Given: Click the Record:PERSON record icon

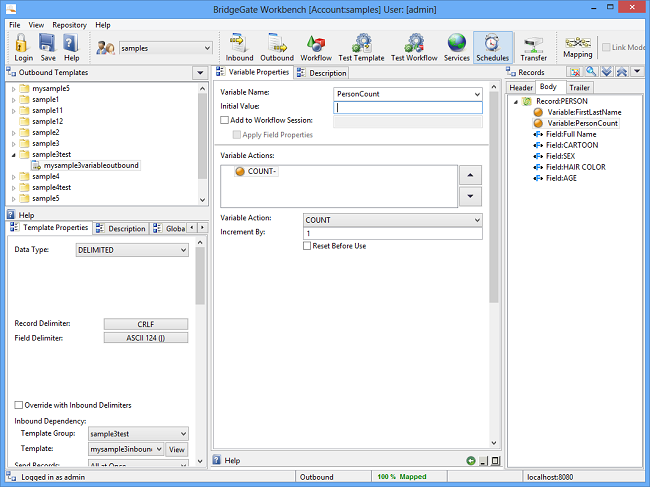Looking at the screenshot, I should (526, 101).
